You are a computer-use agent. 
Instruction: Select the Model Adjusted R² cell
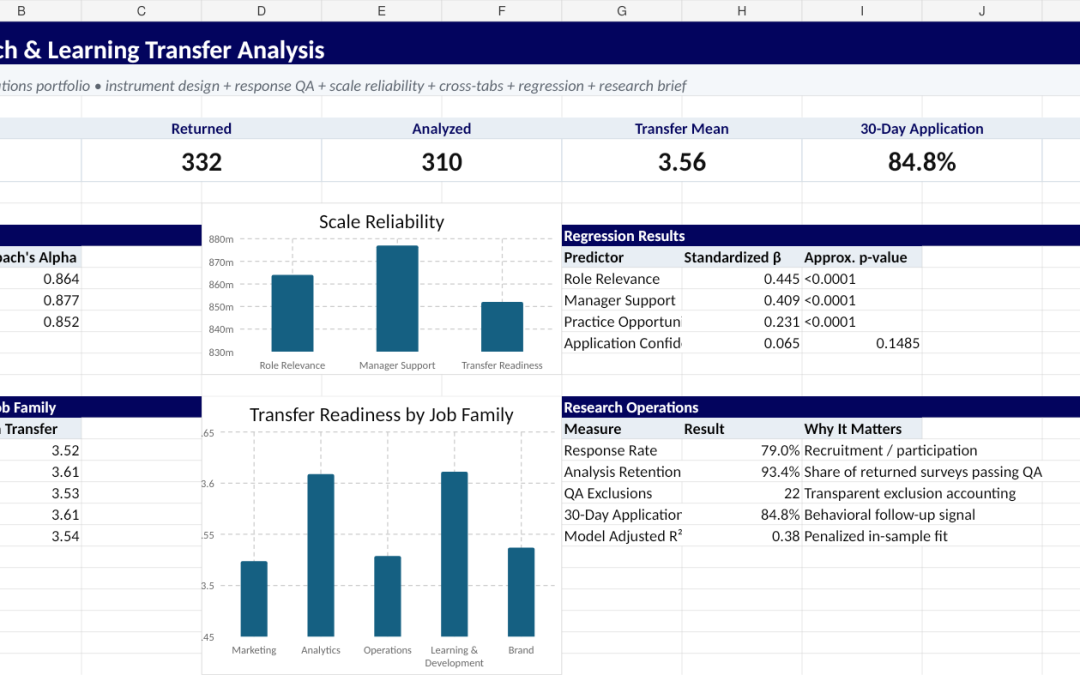621,536
